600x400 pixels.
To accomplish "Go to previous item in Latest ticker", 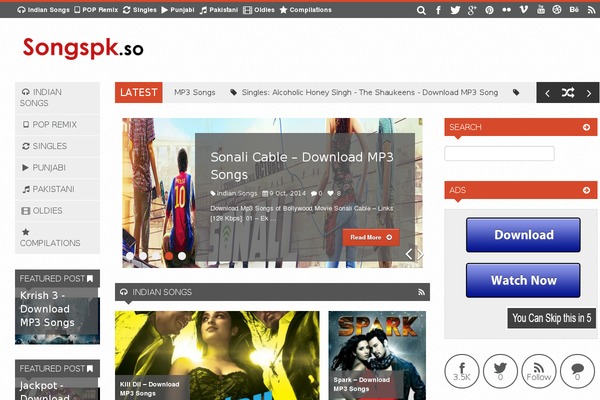I will click(x=547, y=93).
